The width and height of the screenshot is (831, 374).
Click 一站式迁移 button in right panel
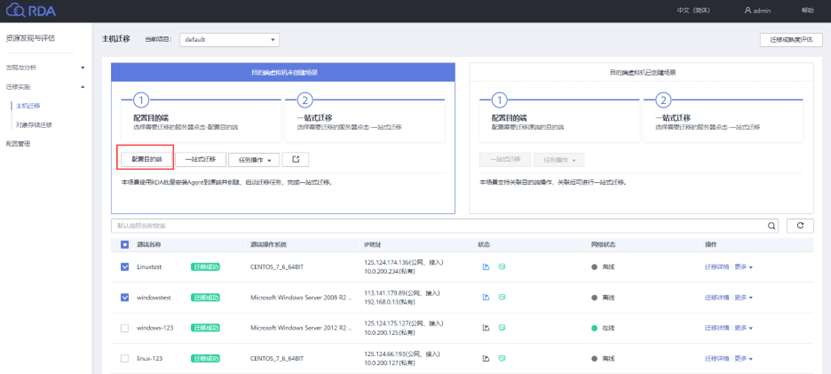point(505,159)
